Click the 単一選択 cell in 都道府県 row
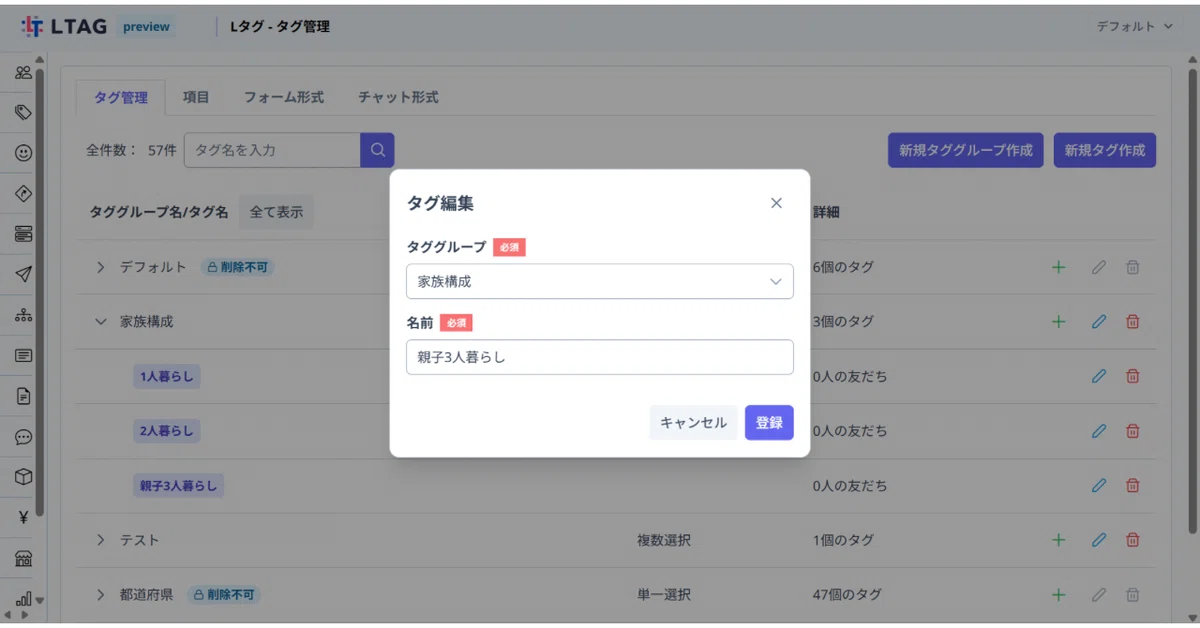This screenshot has width=1200, height=628. pos(664,594)
